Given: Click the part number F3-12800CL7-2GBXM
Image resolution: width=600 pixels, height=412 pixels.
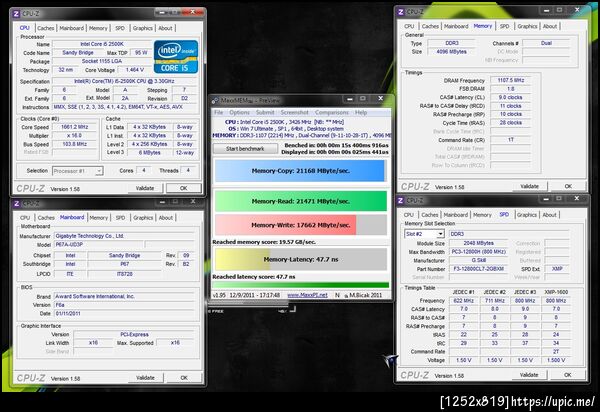Looking at the screenshot, I should pos(478,269).
